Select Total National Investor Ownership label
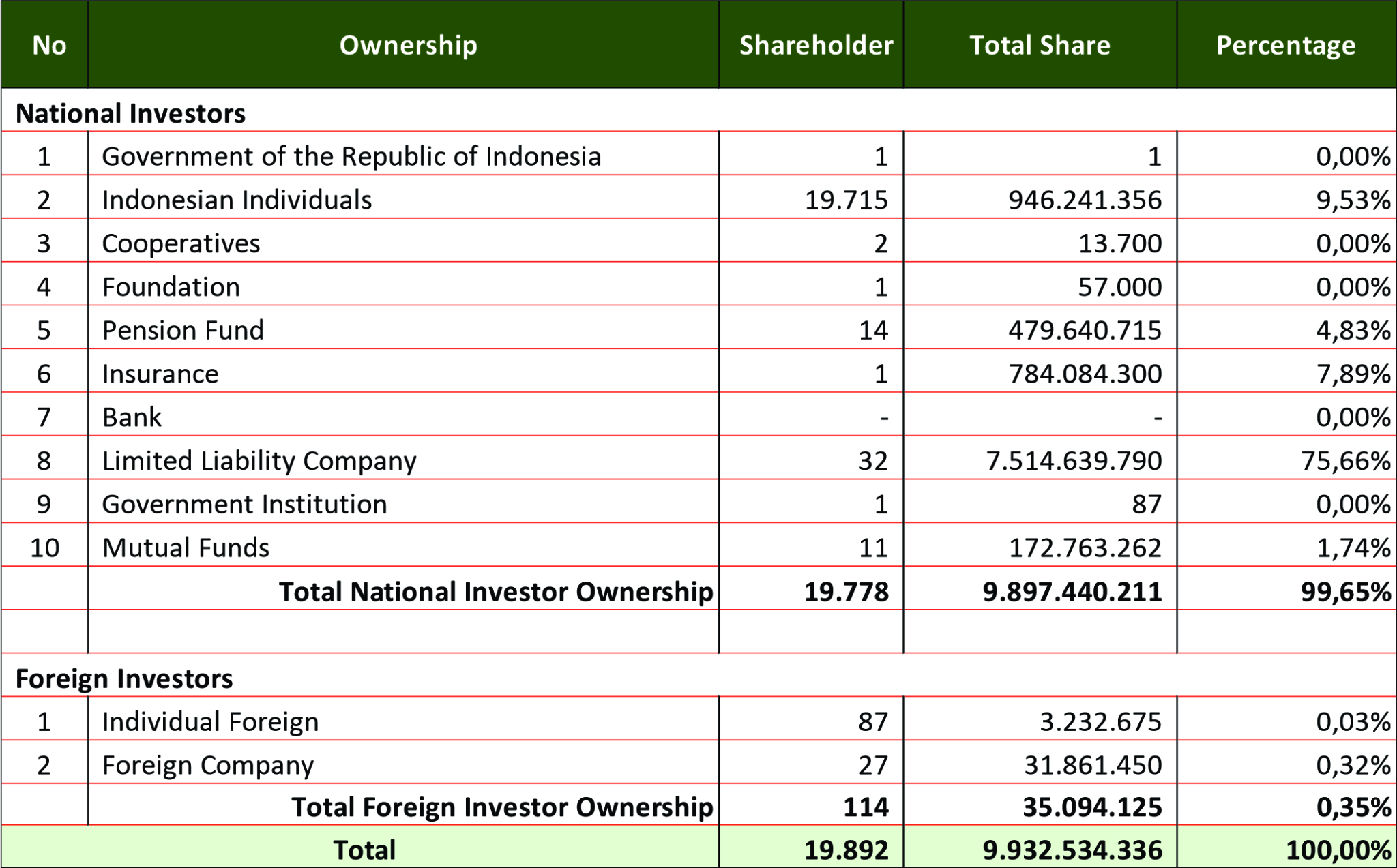The width and height of the screenshot is (1397, 868). pyautogui.click(x=496, y=591)
